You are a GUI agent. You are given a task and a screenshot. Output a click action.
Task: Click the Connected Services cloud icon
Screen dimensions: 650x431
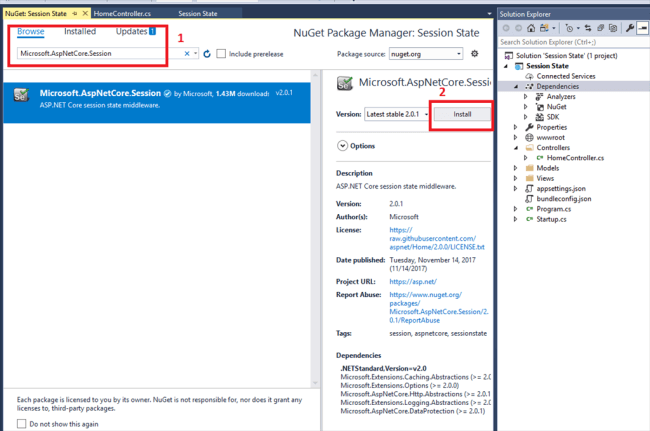529,76
